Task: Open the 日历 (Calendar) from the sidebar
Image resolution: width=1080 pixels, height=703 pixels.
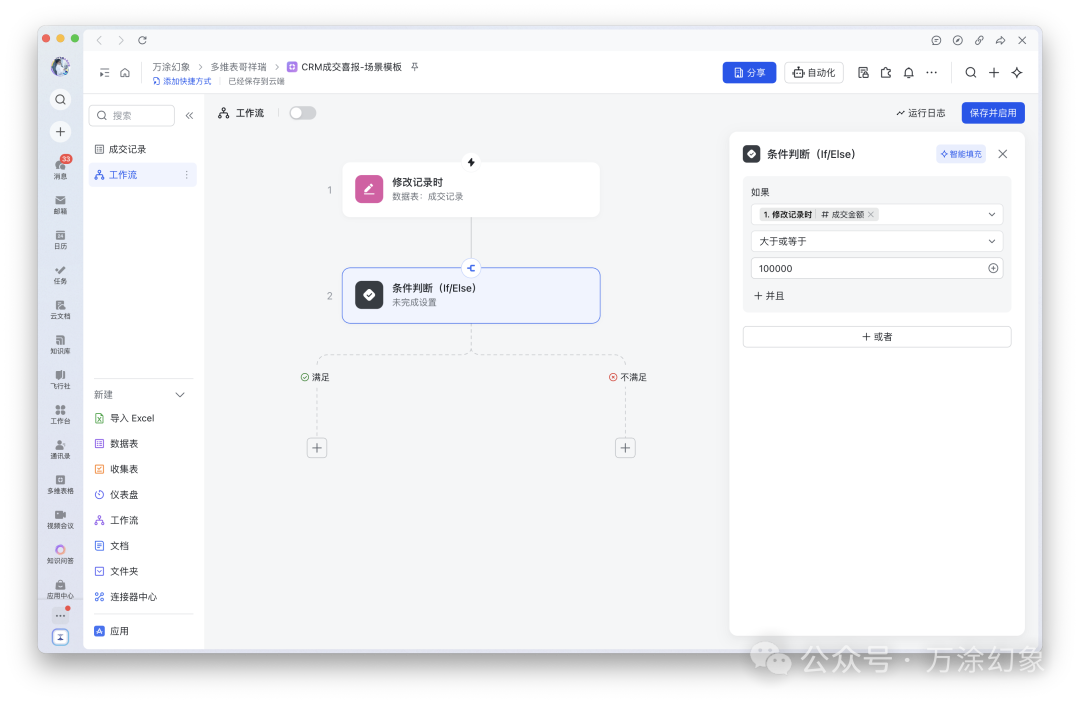Action: click(x=60, y=237)
